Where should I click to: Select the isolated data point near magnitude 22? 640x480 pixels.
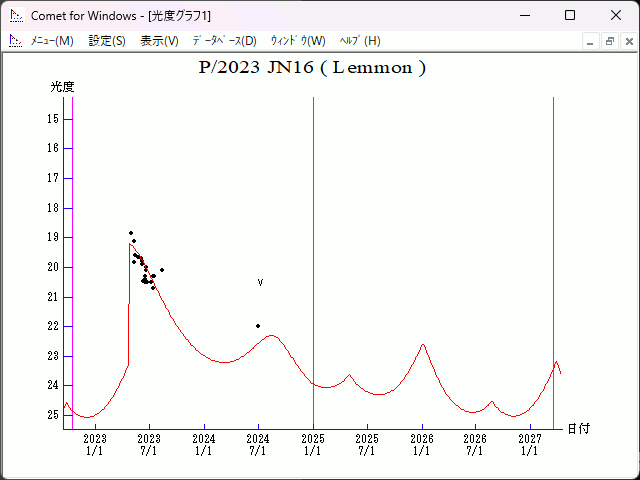click(x=258, y=326)
